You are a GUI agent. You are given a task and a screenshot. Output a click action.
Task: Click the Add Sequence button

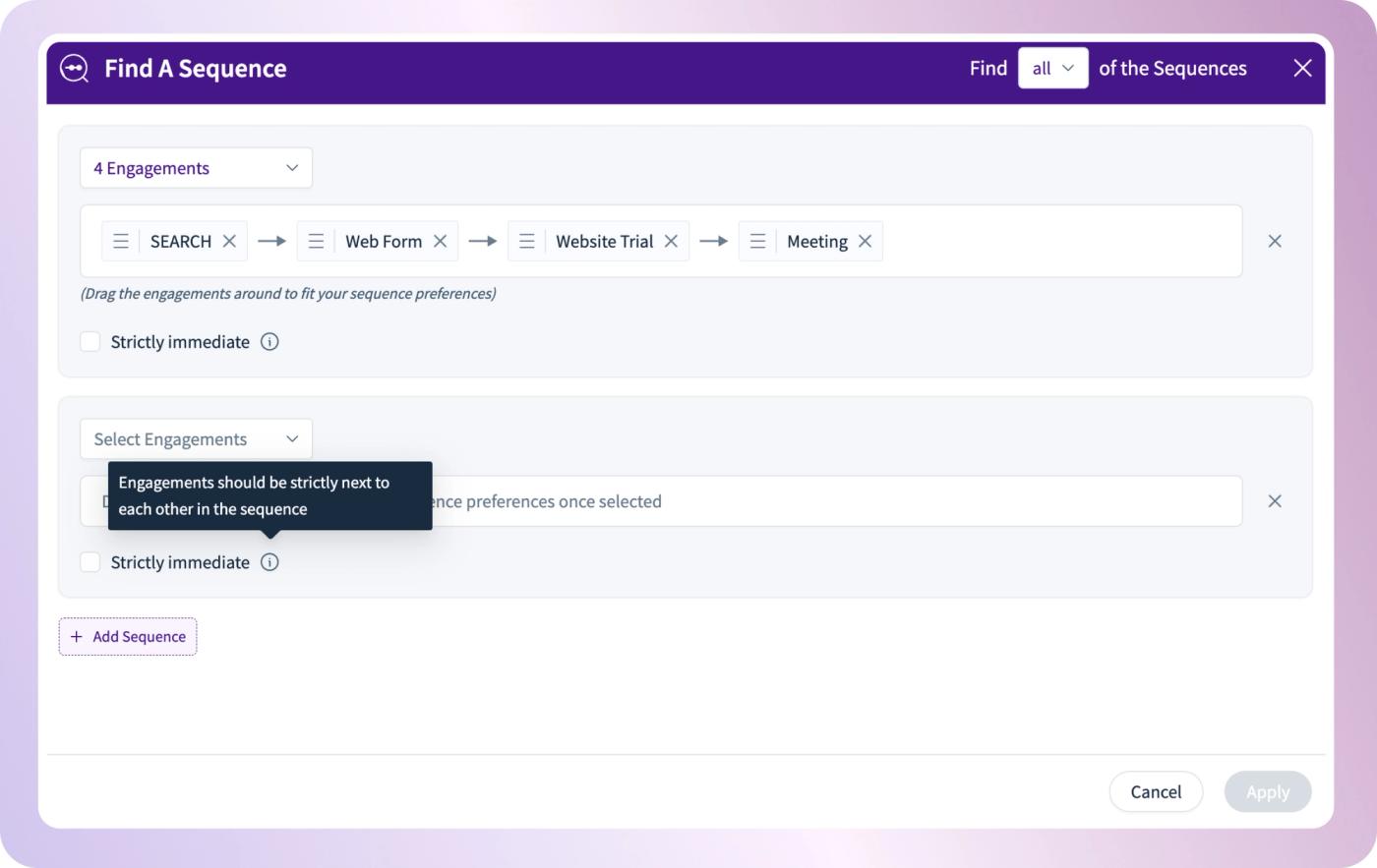pos(128,636)
